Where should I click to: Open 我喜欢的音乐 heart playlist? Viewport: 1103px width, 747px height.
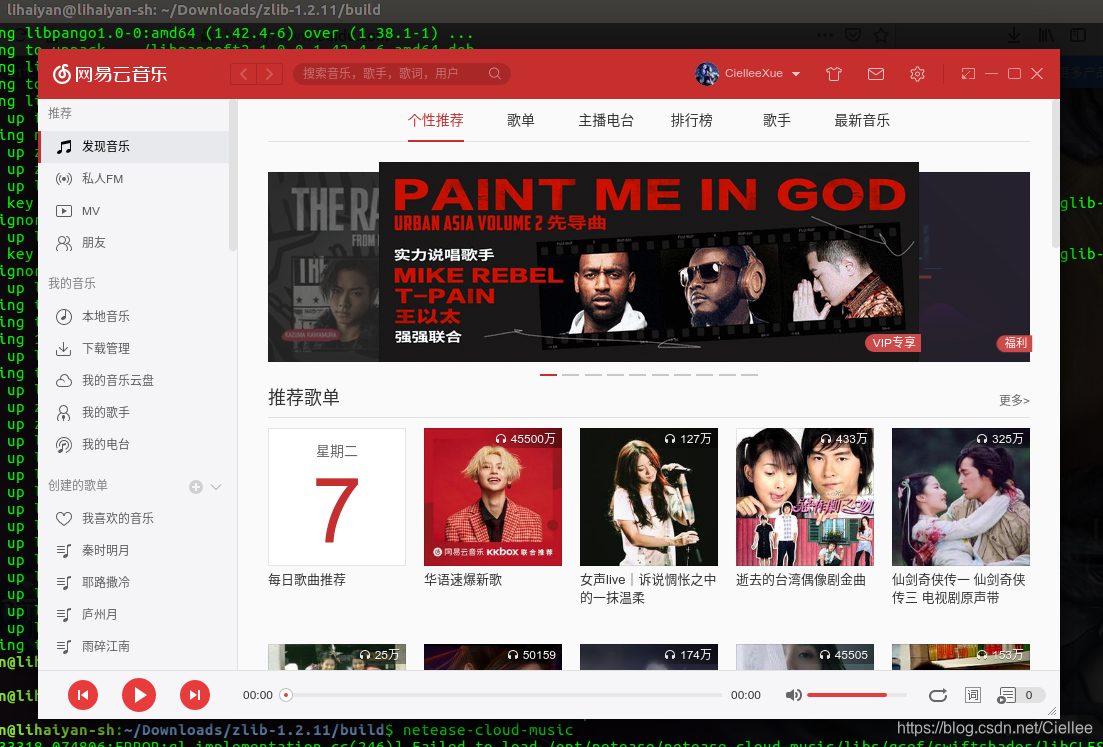coord(134,518)
